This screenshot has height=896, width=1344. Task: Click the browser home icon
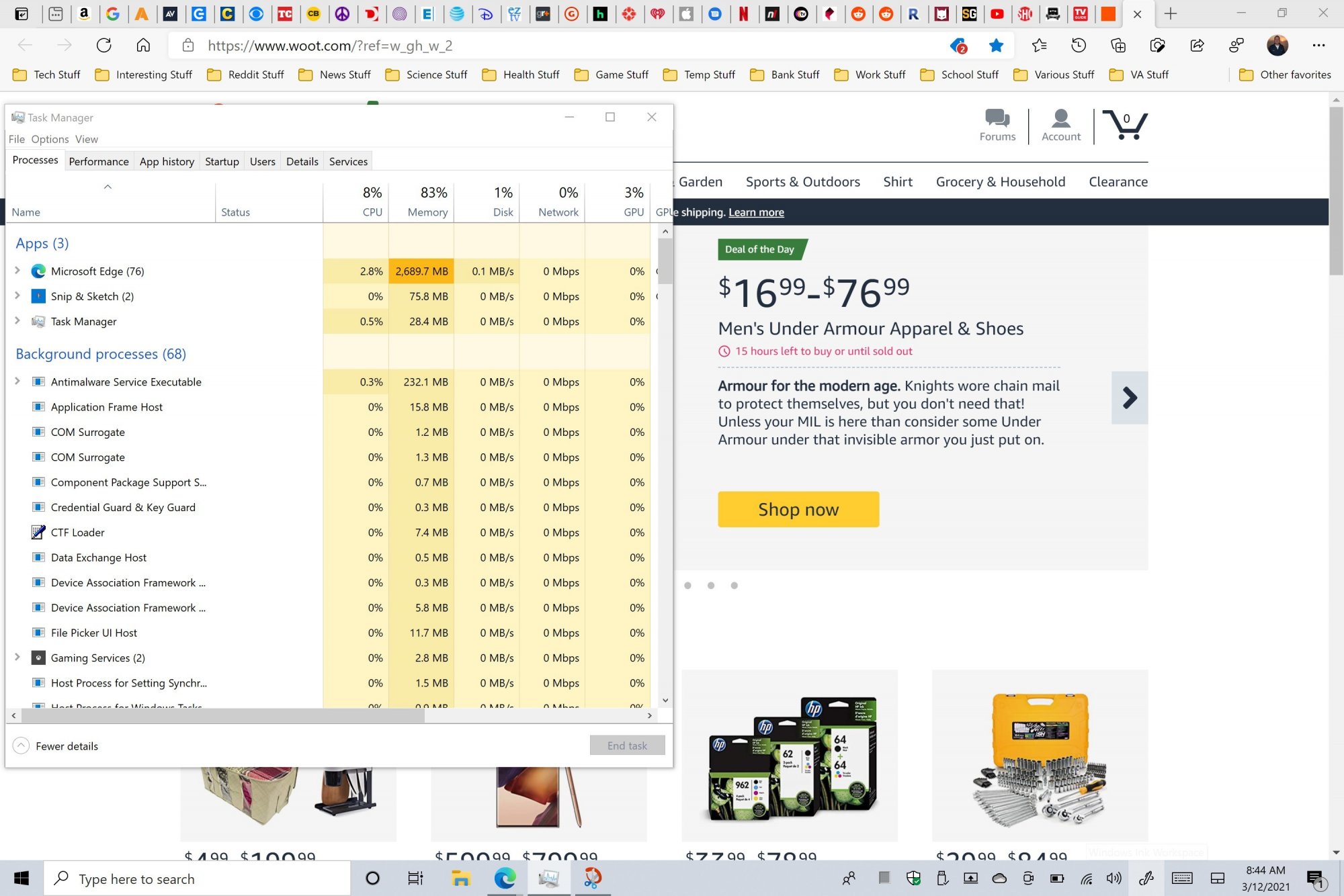tap(143, 46)
